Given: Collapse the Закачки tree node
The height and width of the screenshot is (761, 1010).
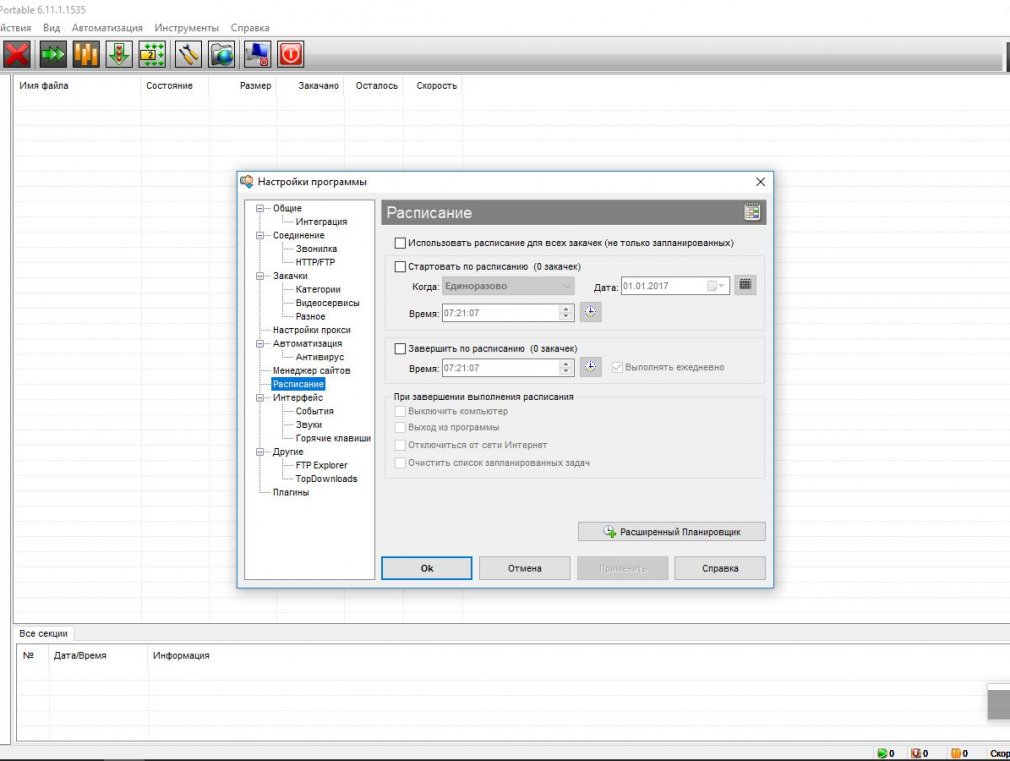Looking at the screenshot, I should coord(260,276).
